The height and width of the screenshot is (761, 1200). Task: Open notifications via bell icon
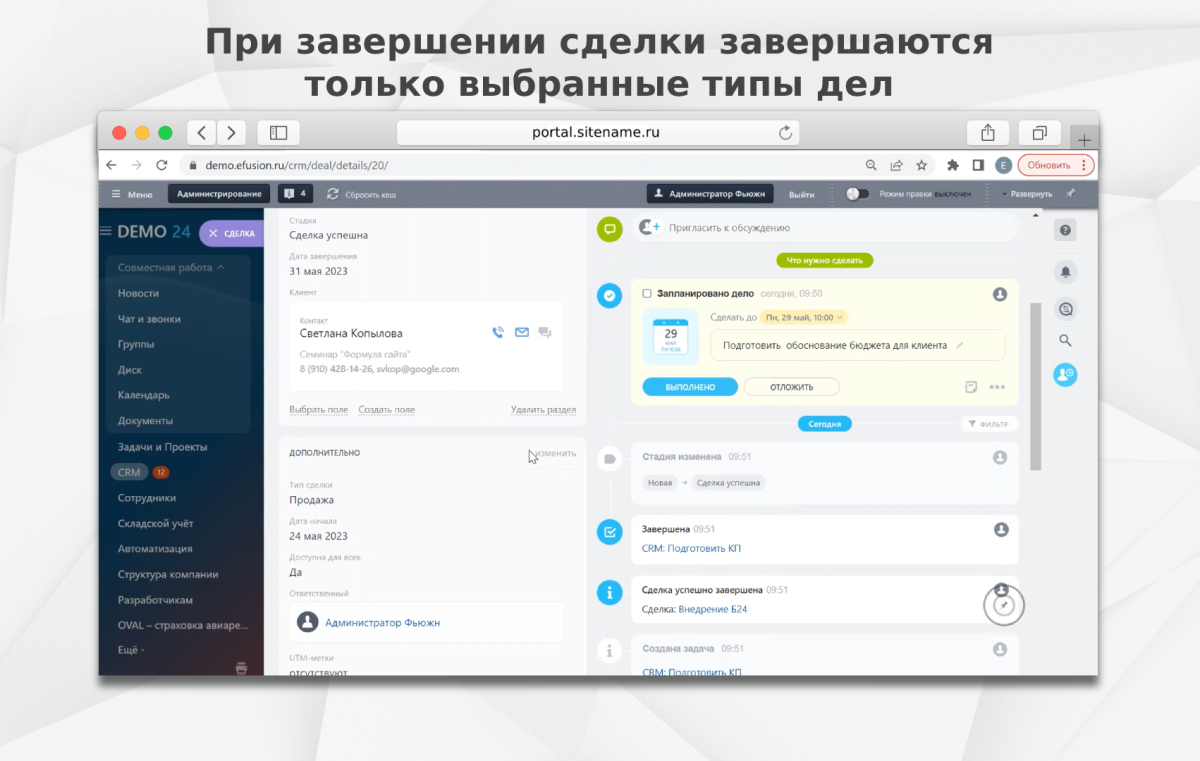(x=1065, y=272)
